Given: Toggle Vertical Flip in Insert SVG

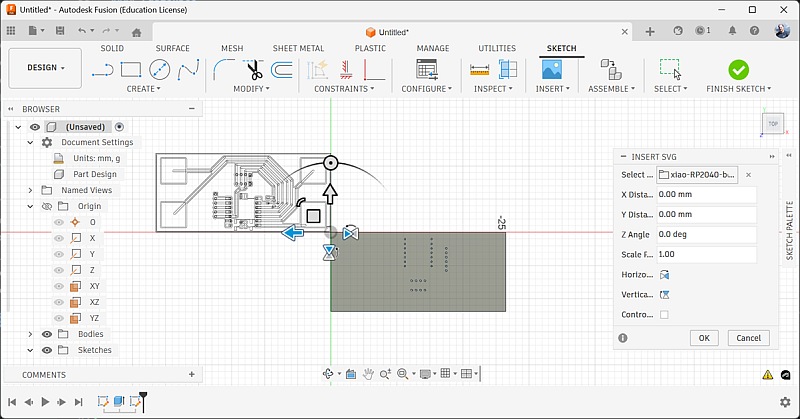Looking at the screenshot, I should [x=664, y=295].
